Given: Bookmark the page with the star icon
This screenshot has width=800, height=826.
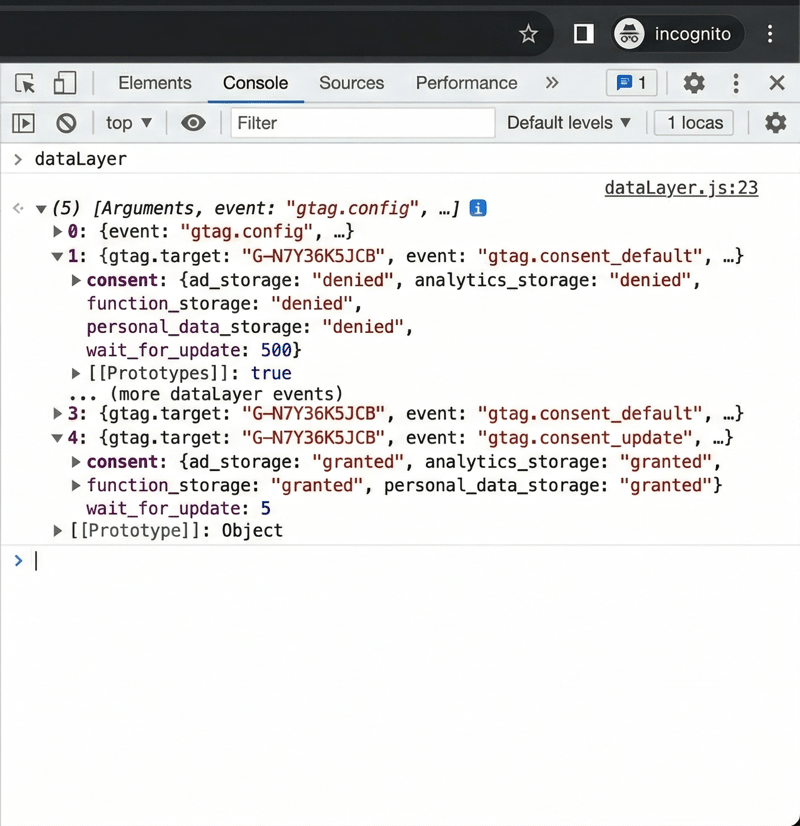Looking at the screenshot, I should click(529, 34).
